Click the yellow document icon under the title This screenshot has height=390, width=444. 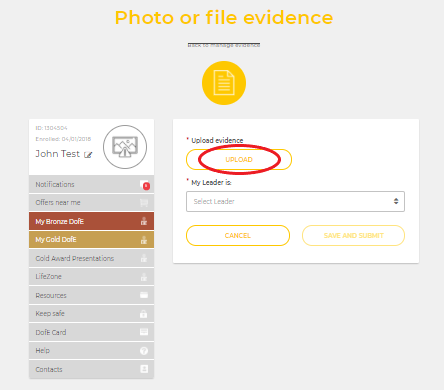tap(224, 83)
